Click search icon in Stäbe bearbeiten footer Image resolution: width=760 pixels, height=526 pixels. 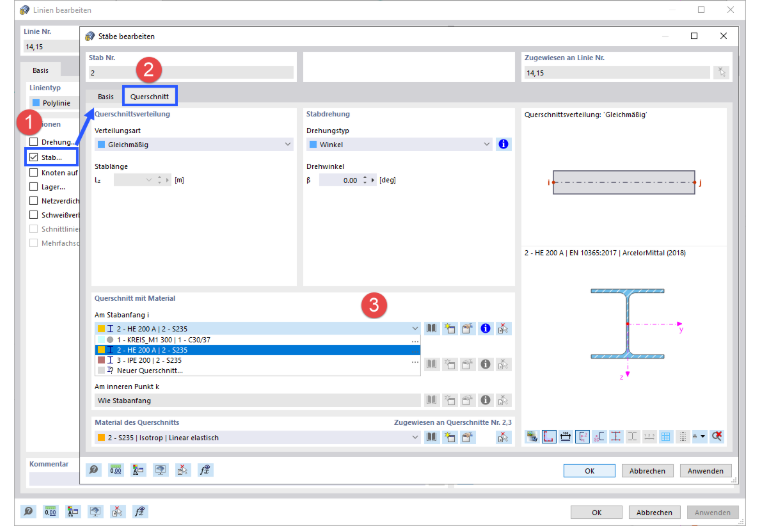coord(94,470)
